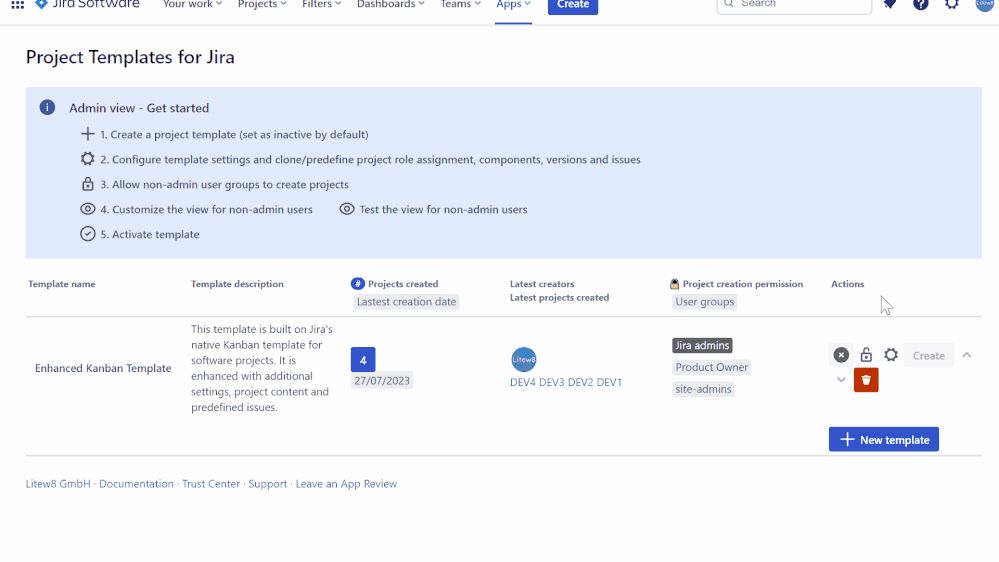This screenshot has height=562, width=999.
Task: Move template up with the up chevron
Action: click(967, 355)
